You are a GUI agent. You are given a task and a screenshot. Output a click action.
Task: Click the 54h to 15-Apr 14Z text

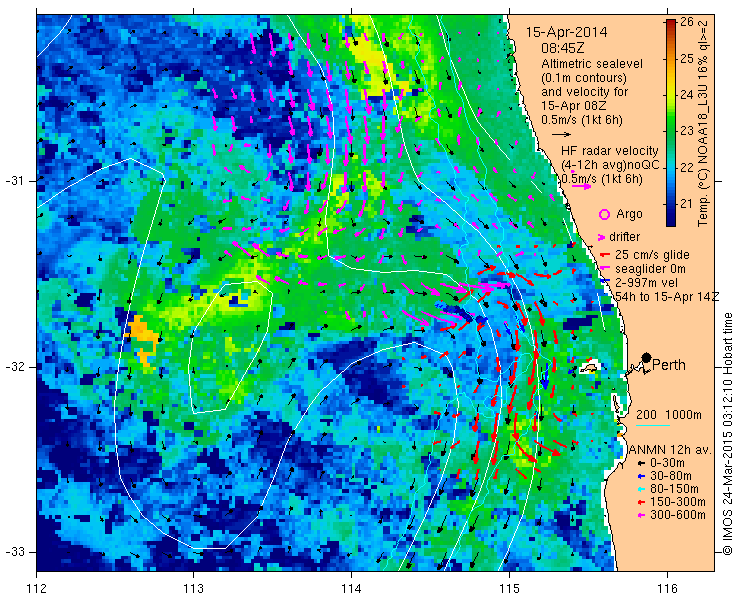tap(667, 297)
